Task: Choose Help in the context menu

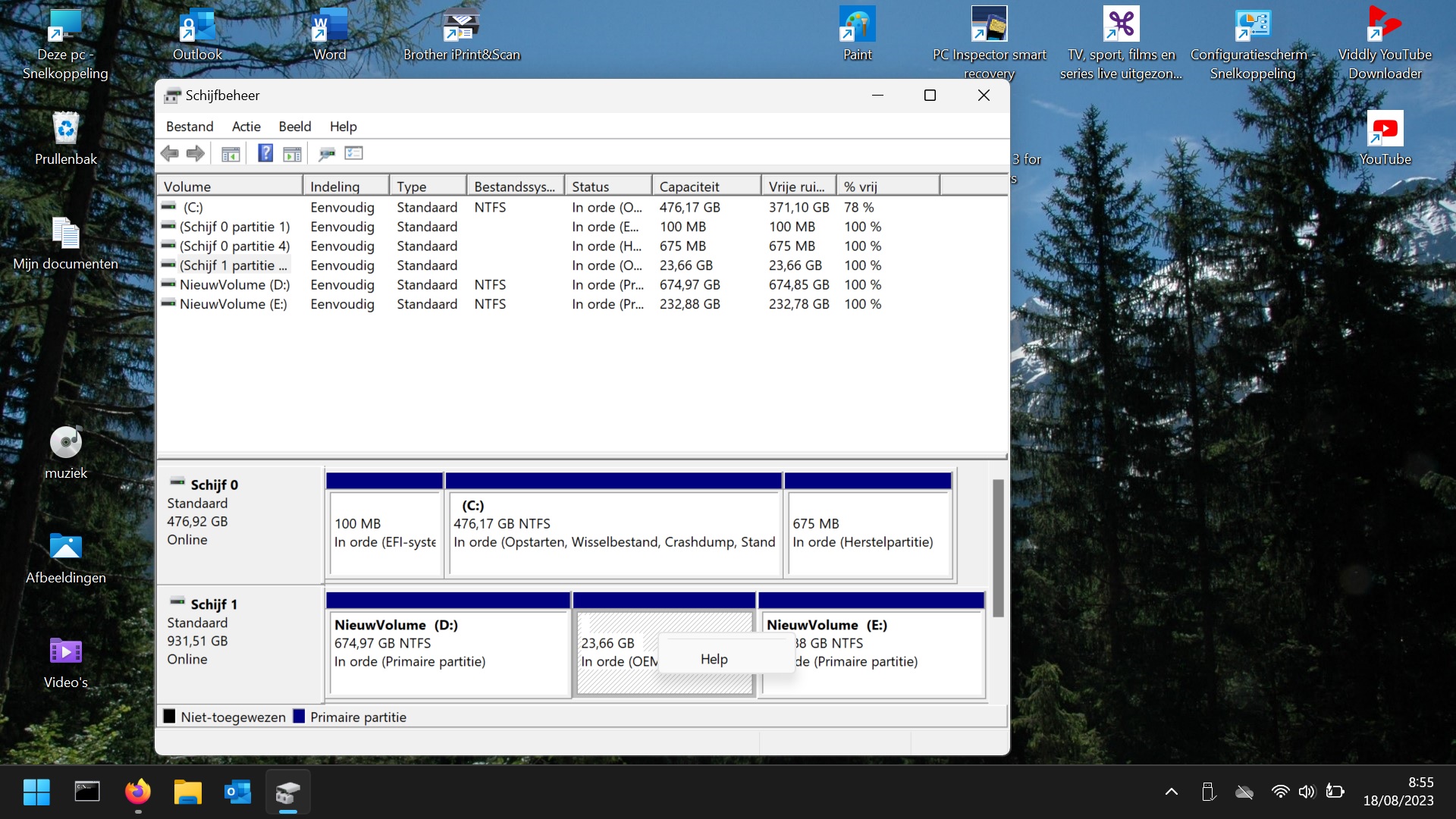Action: (714, 659)
